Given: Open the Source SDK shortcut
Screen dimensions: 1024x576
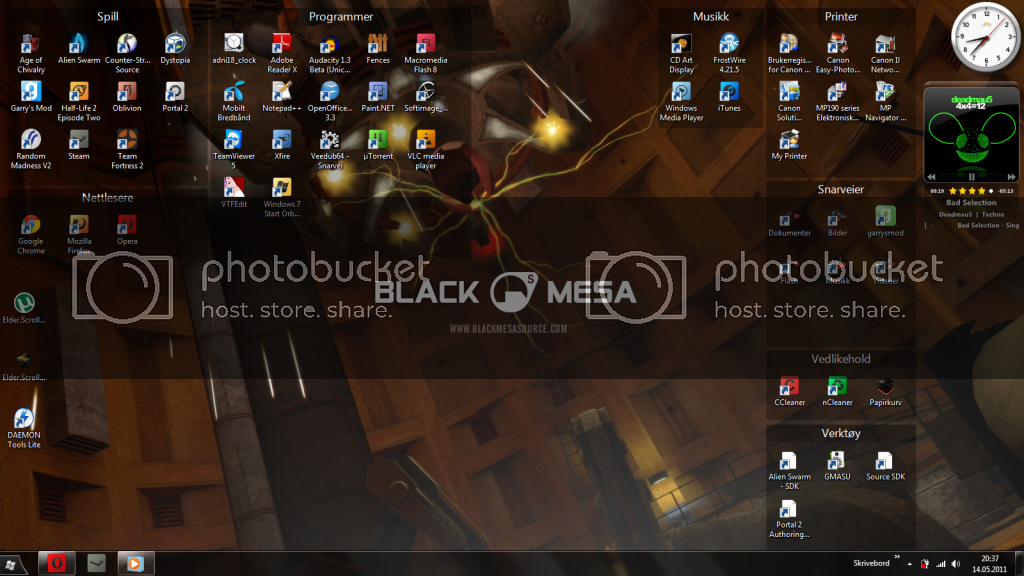Looking at the screenshot, I should (885, 461).
